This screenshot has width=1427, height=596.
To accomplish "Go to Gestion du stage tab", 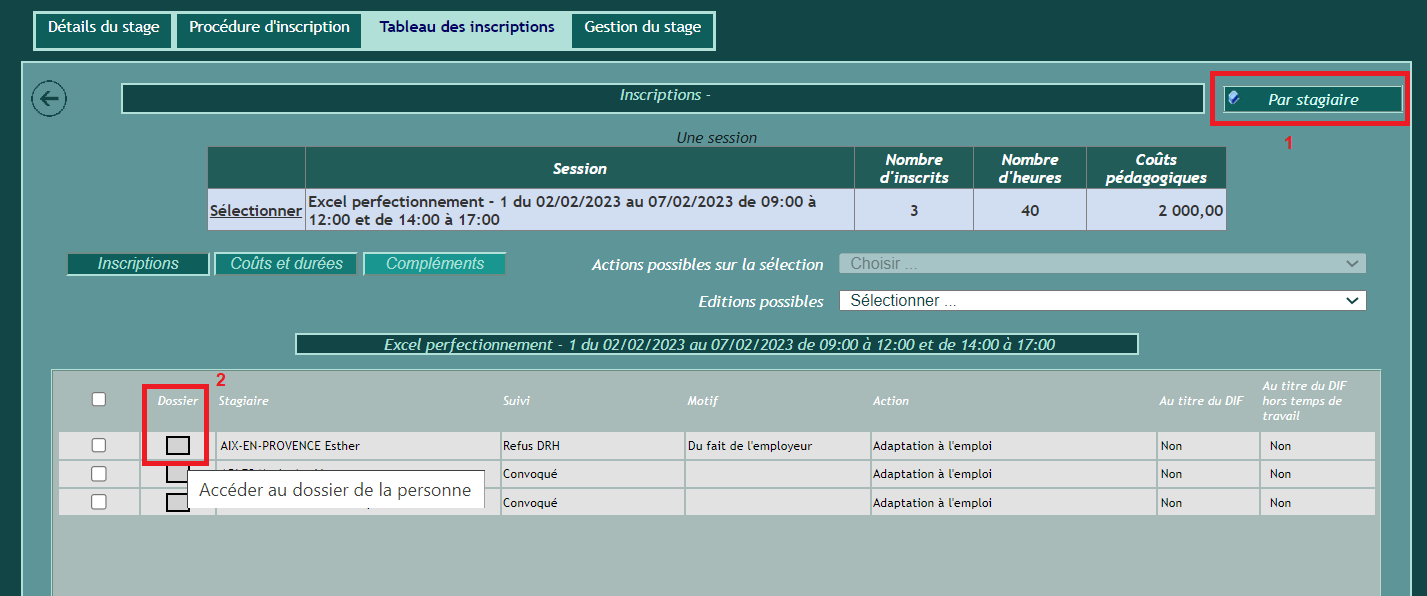I will (642, 28).
